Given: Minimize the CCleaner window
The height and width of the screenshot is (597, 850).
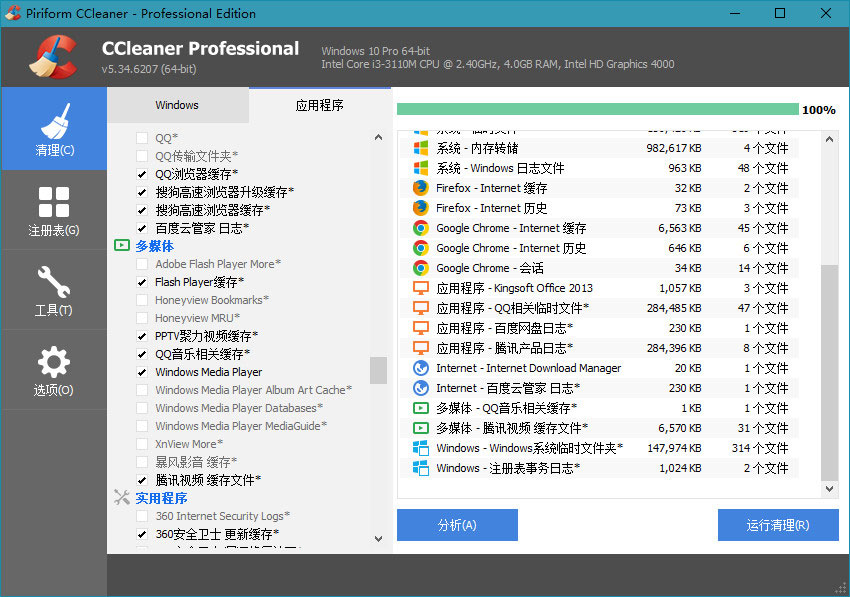Looking at the screenshot, I should (735, 13).
